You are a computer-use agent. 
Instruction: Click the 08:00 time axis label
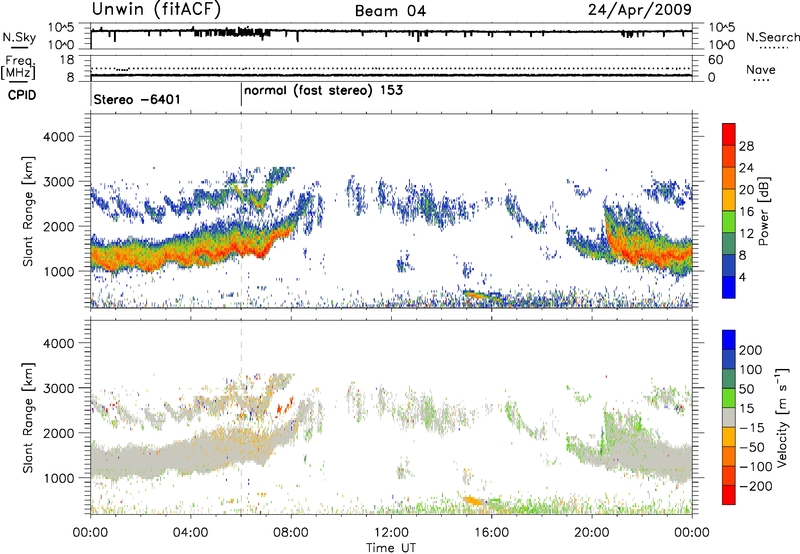click(291, 533)
